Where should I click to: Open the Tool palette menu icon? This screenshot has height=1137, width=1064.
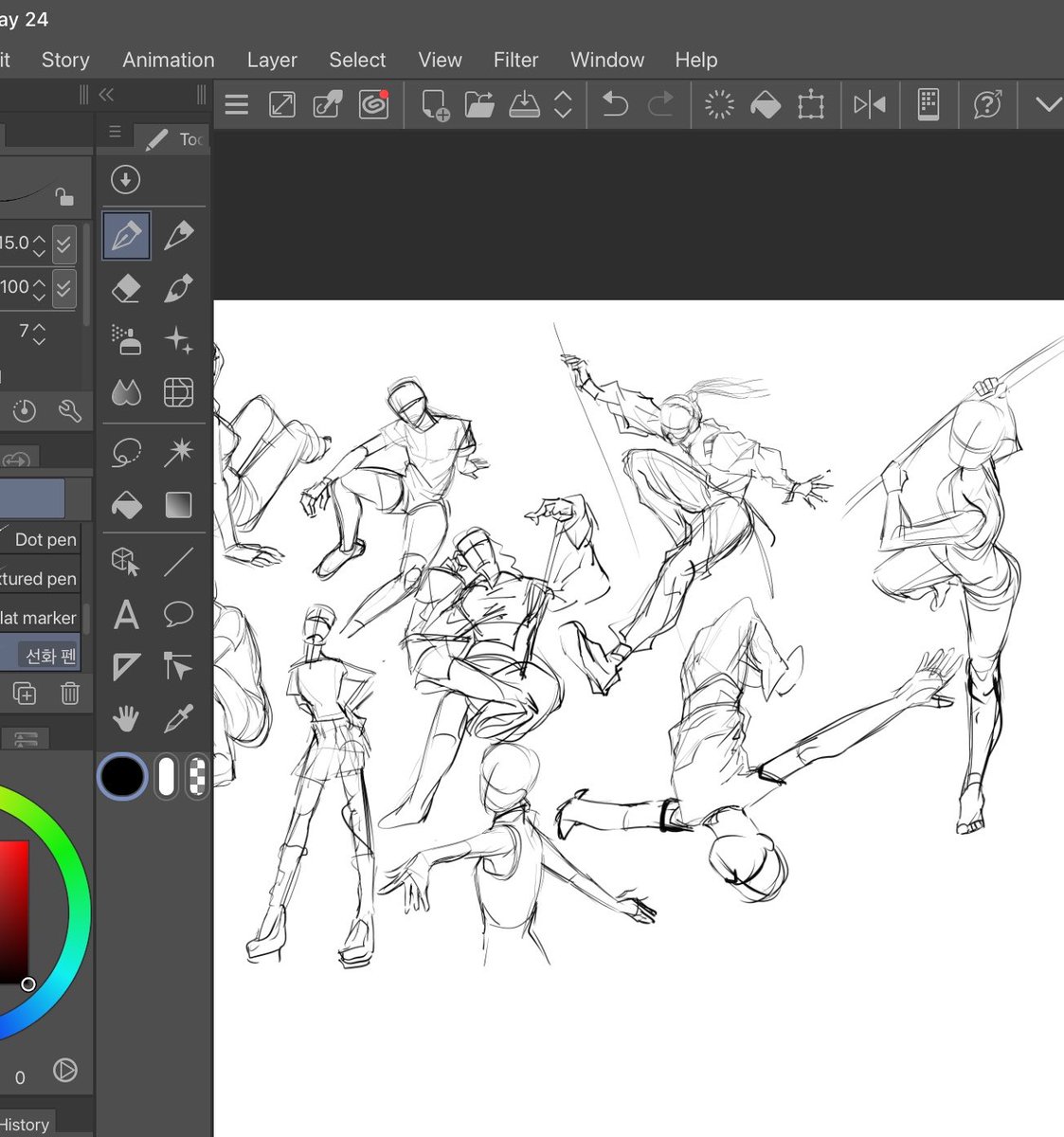[116, 132]
